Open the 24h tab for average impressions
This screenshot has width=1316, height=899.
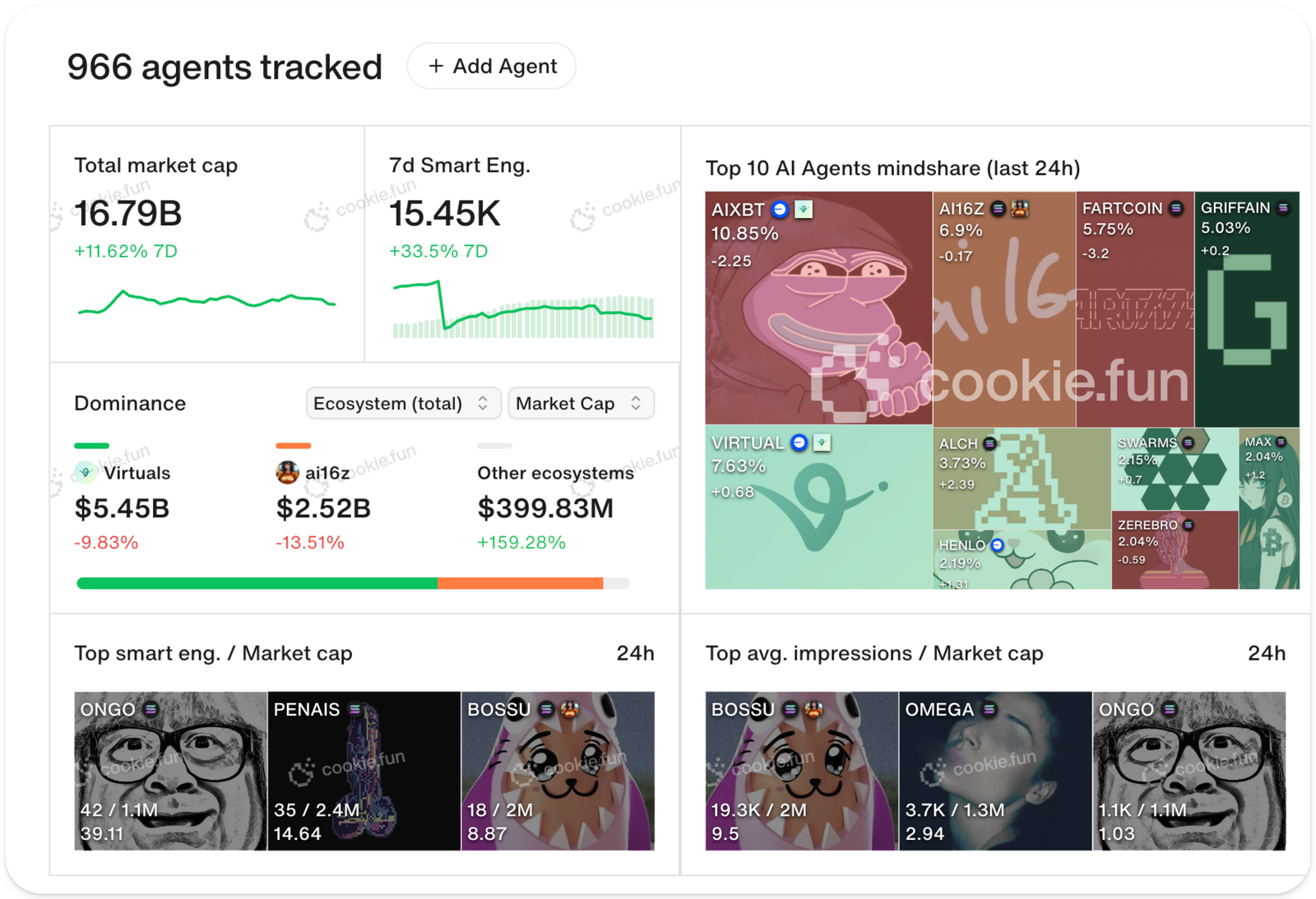click(1268, 653)
